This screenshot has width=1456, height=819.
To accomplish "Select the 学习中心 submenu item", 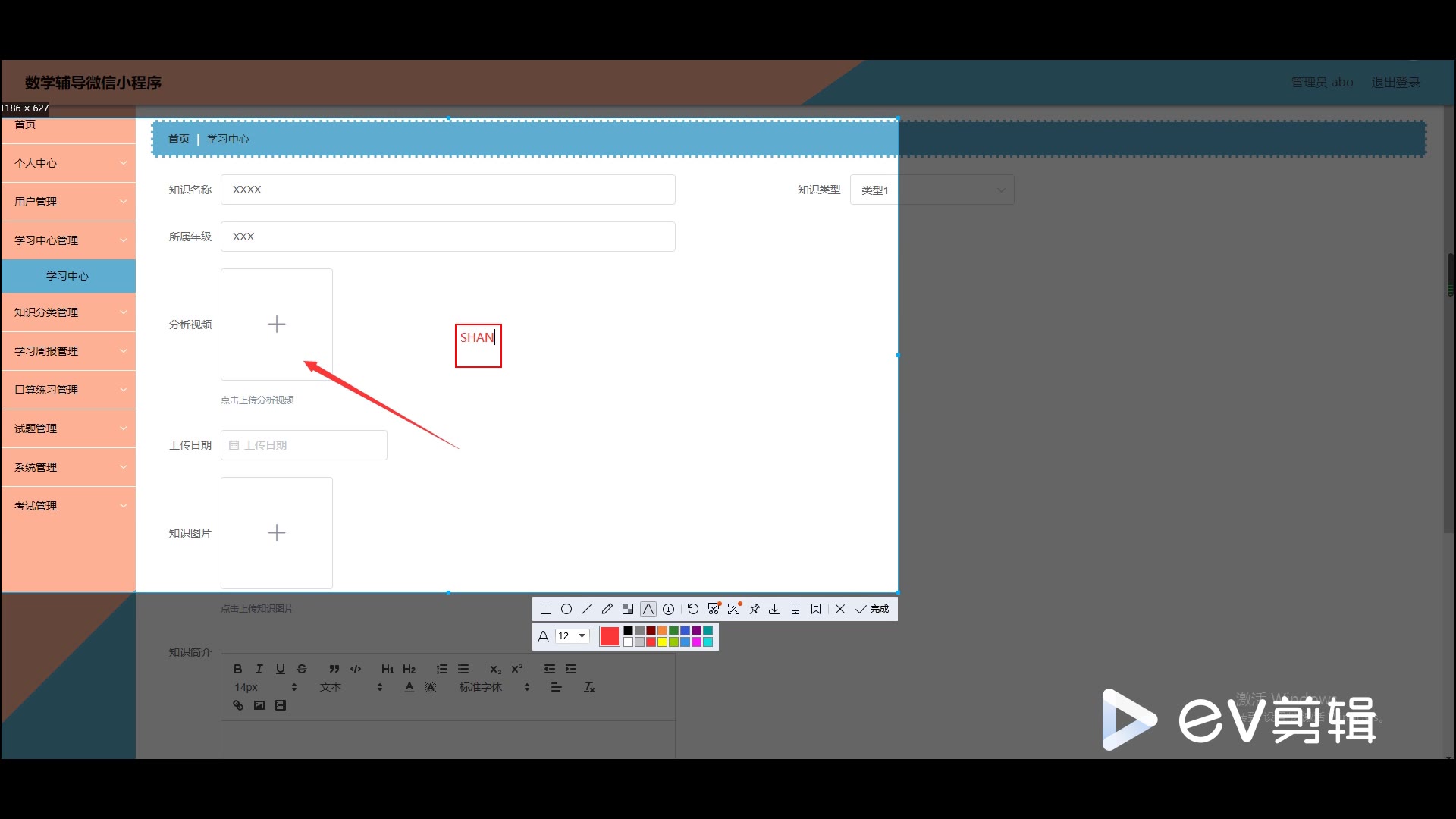I will tap(68, 276).
